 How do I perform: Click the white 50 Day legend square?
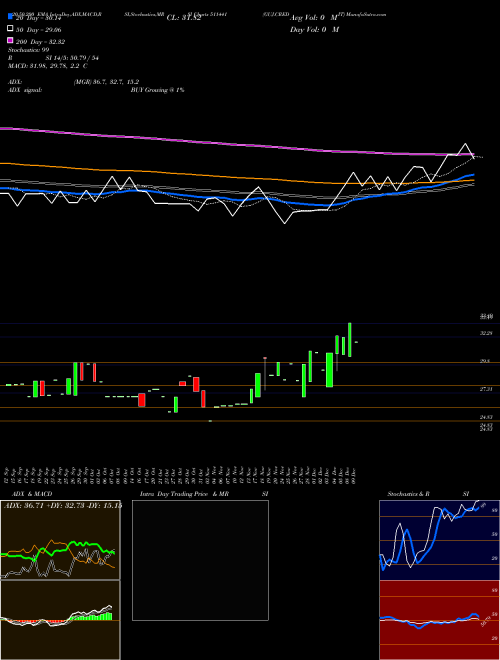11,29
